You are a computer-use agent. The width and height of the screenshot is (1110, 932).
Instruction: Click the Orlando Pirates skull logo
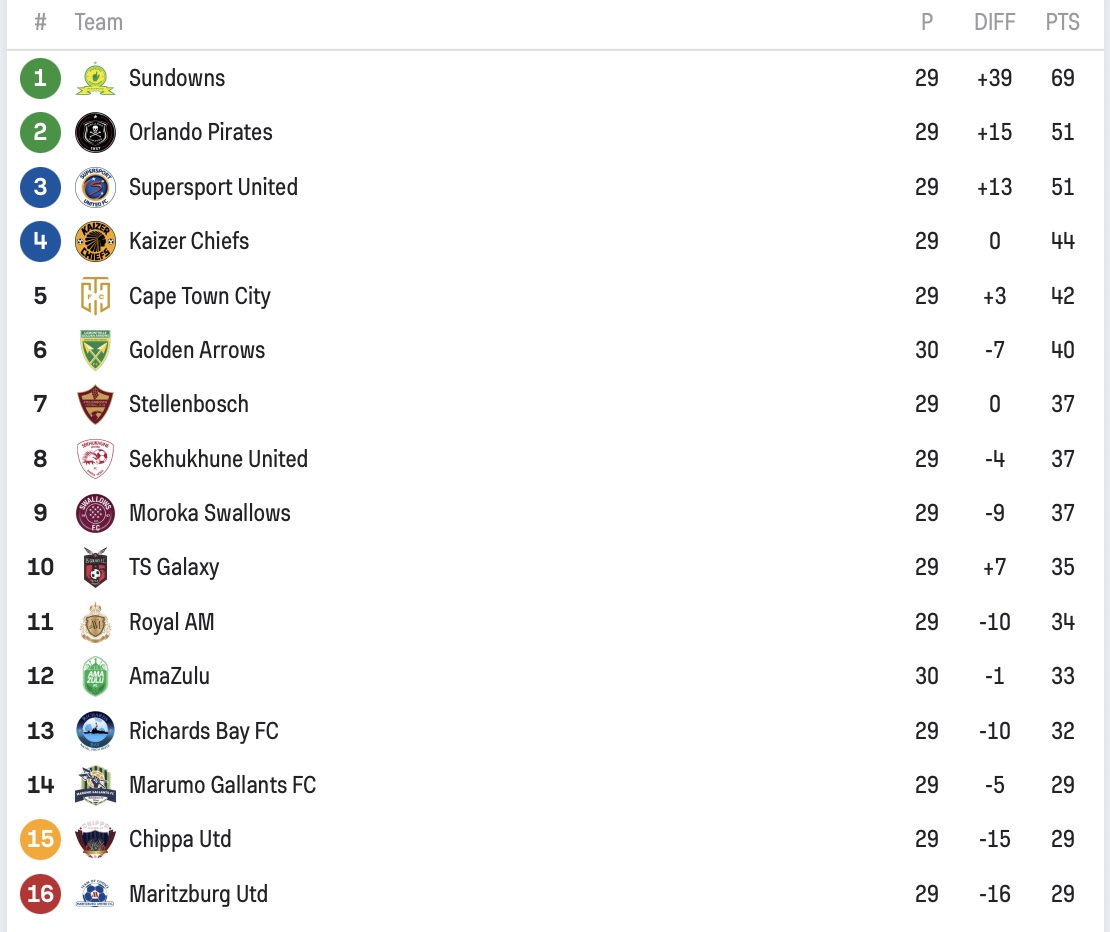(x=95, y=132)
